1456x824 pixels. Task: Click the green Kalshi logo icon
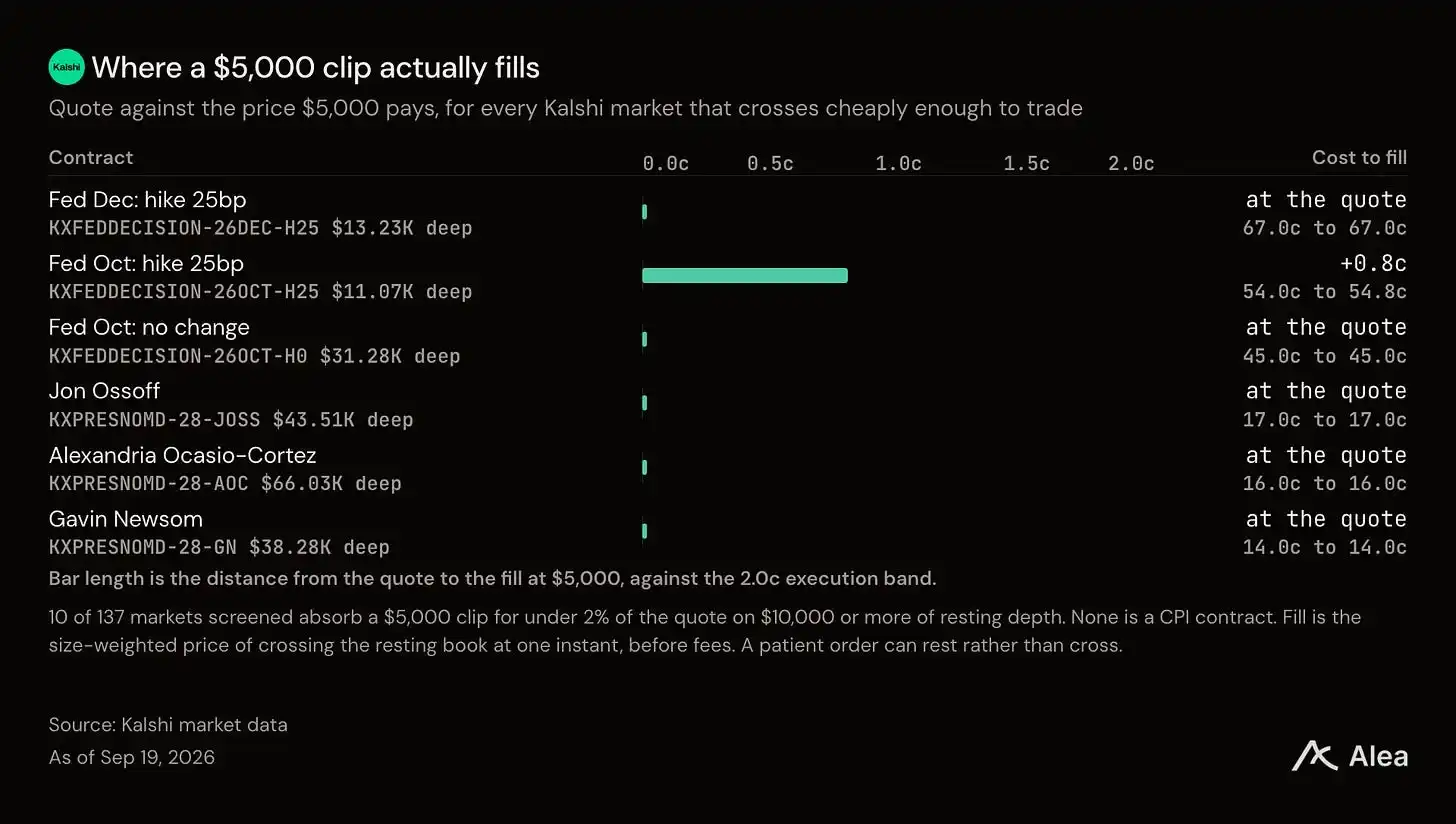[67, 67]
